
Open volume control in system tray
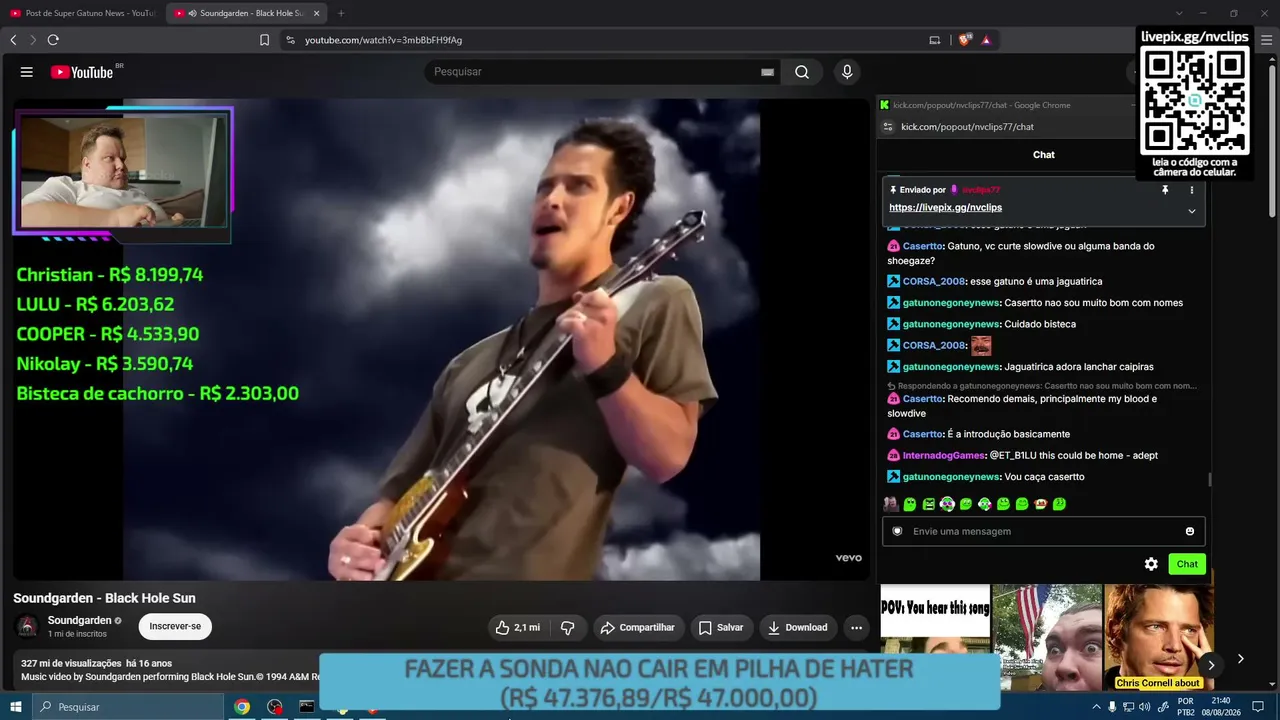pos(1144,707)
